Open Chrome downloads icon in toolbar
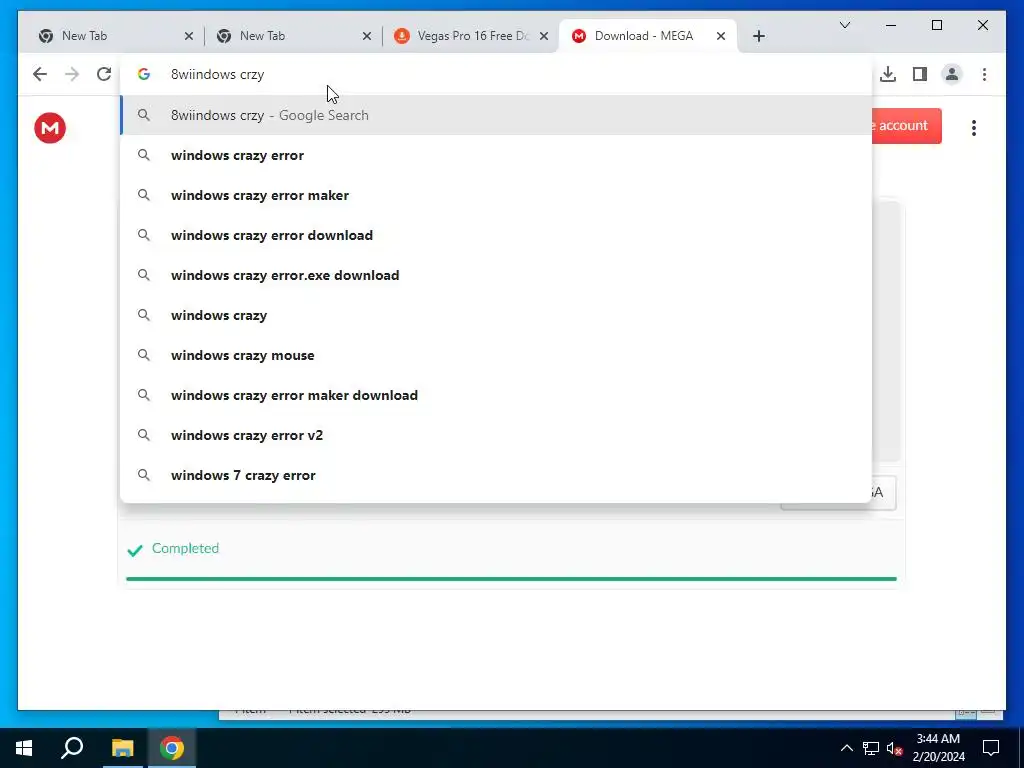This screenshot has width=1024, height=768. coord(888,74)
